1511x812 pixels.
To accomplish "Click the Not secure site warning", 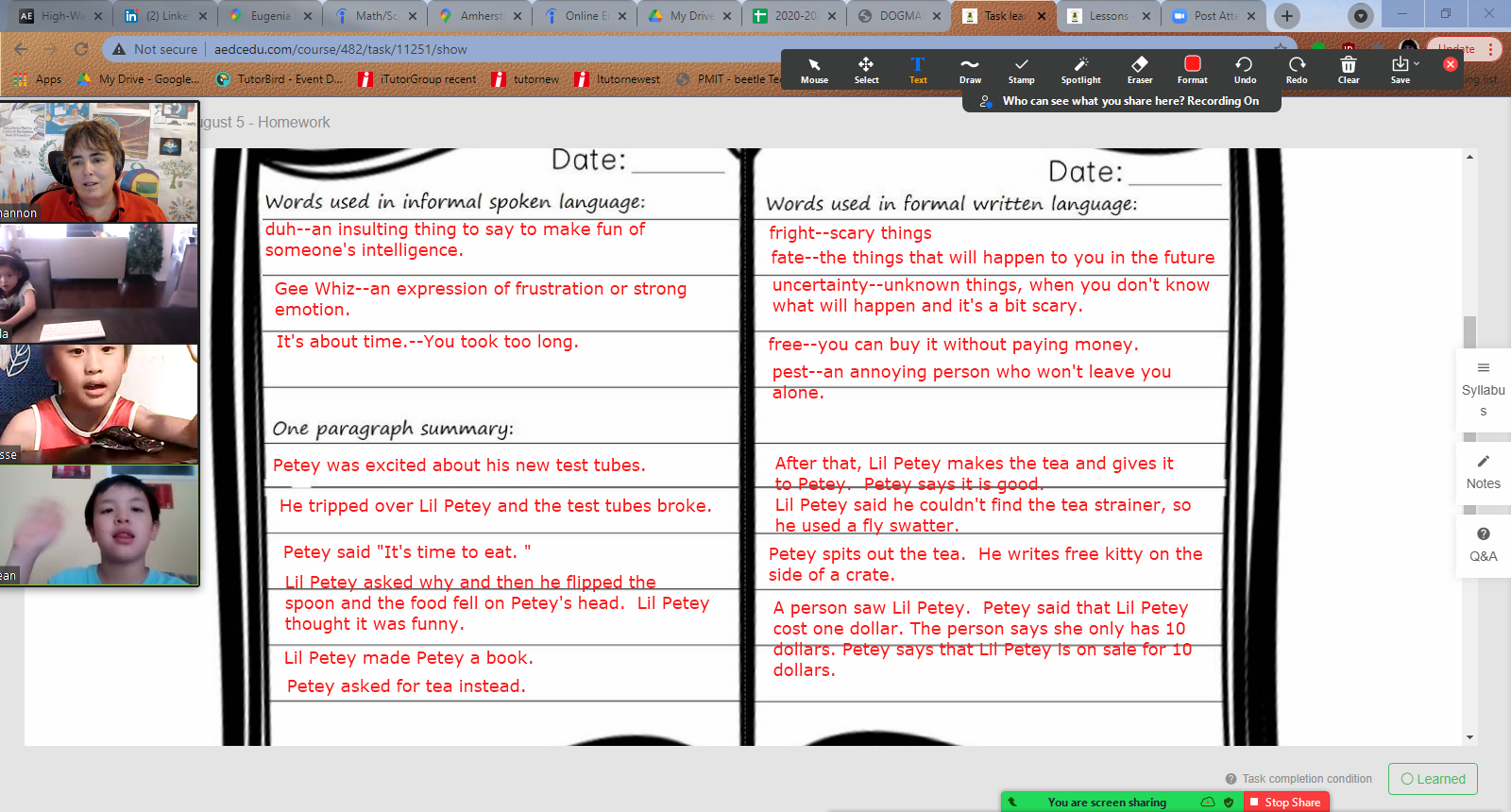I will [x=155, y=49].
